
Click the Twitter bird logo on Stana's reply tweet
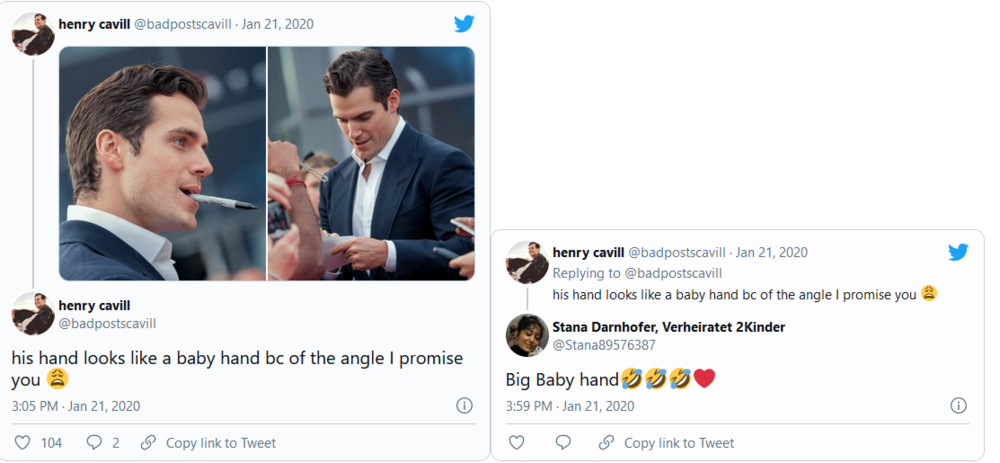tap(958, 252)
